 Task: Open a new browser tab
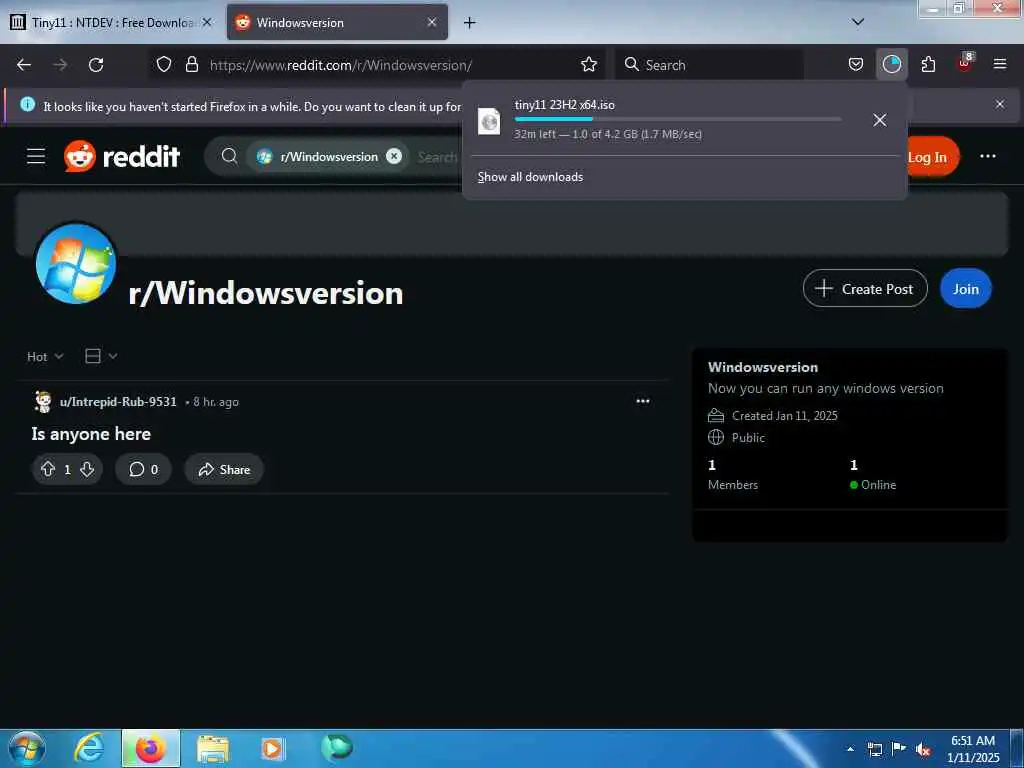tap(469, 23)
